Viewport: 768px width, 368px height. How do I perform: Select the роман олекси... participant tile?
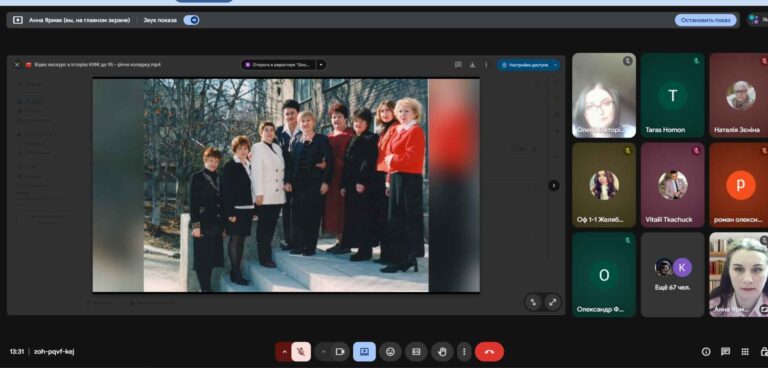pos(739,185)
